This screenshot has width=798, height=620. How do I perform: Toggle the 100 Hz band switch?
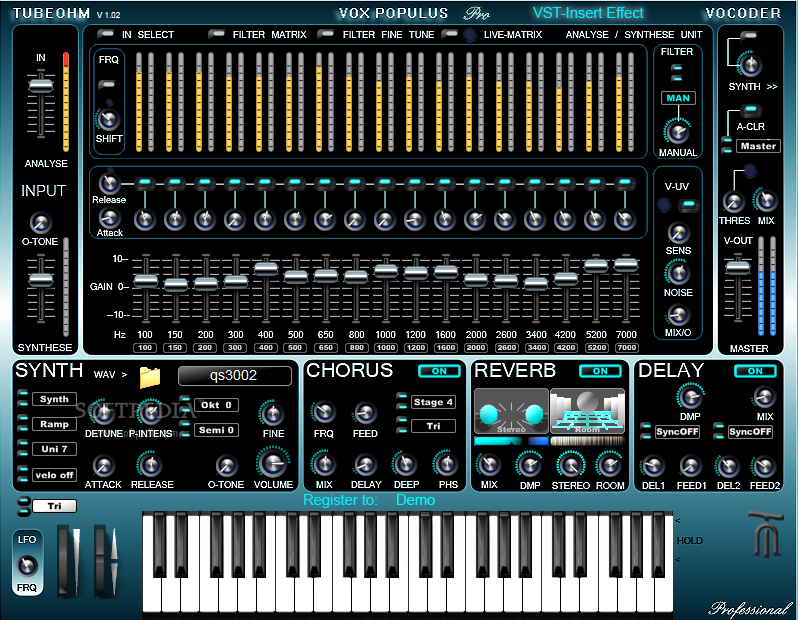click(145, 182)
